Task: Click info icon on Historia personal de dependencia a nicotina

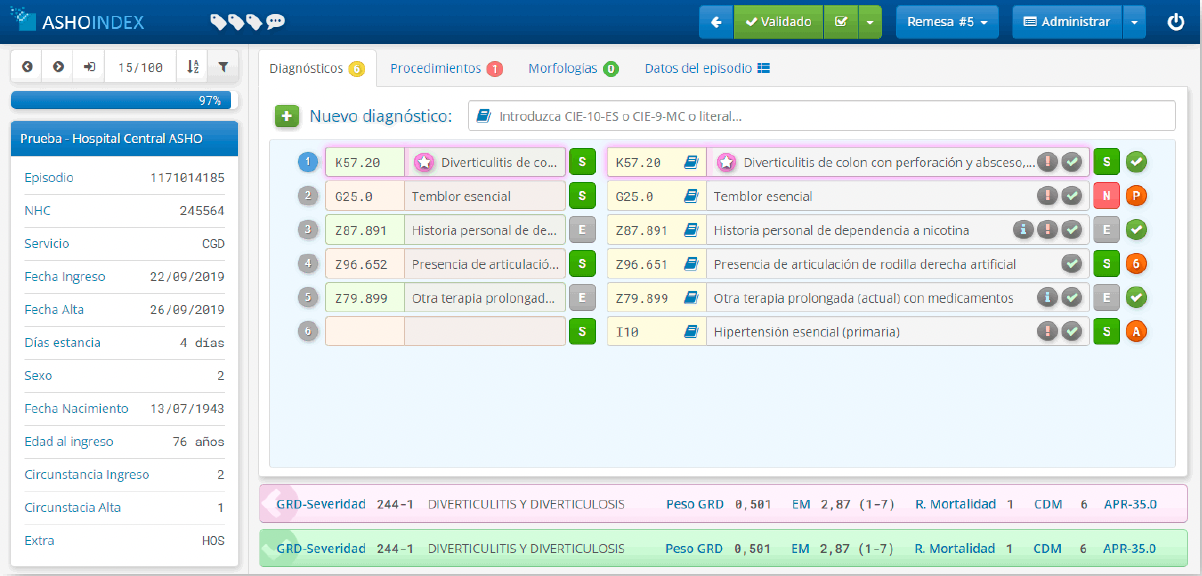Action: (x=1022, y=230)
